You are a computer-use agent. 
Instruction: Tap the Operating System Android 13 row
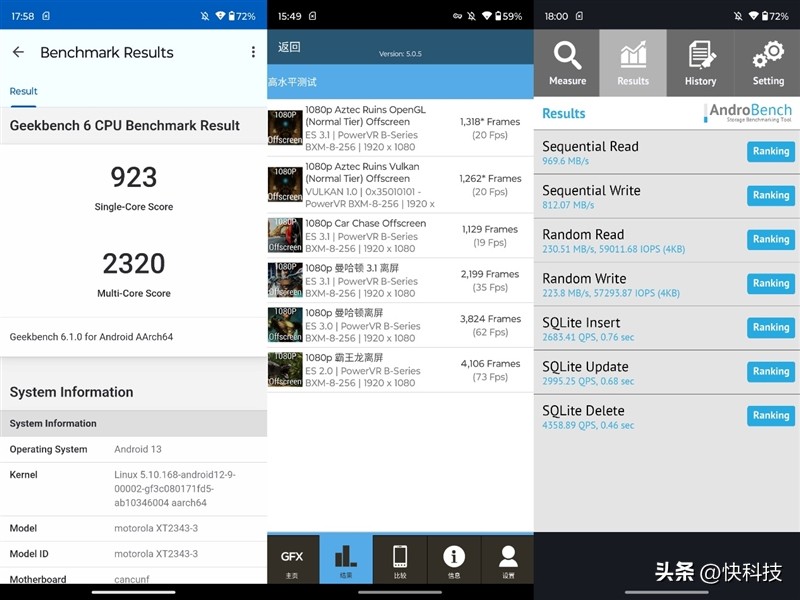coord(134,449)
